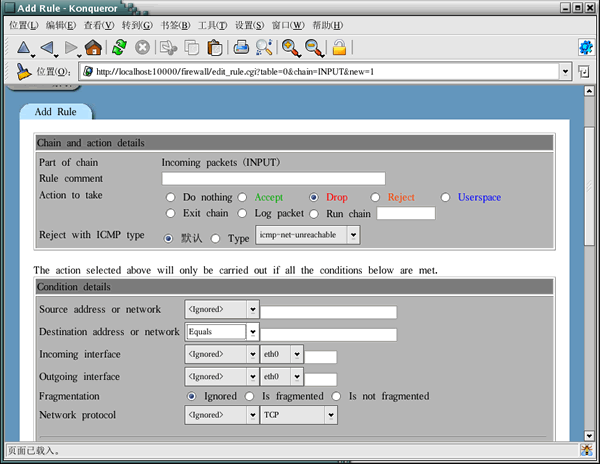Click the Paste clipboard icon
This screenshot has height=464, width=600.
pos(215,48)
